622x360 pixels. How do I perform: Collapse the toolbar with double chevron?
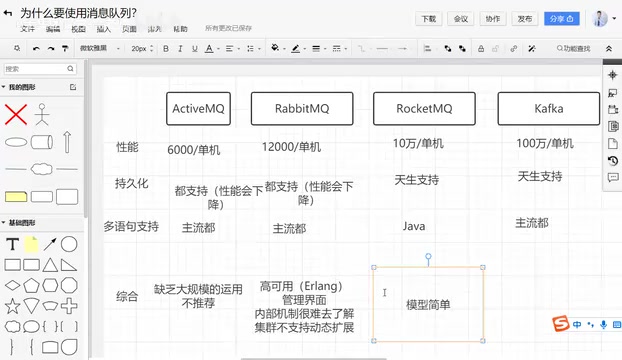[x=609, y=48]
